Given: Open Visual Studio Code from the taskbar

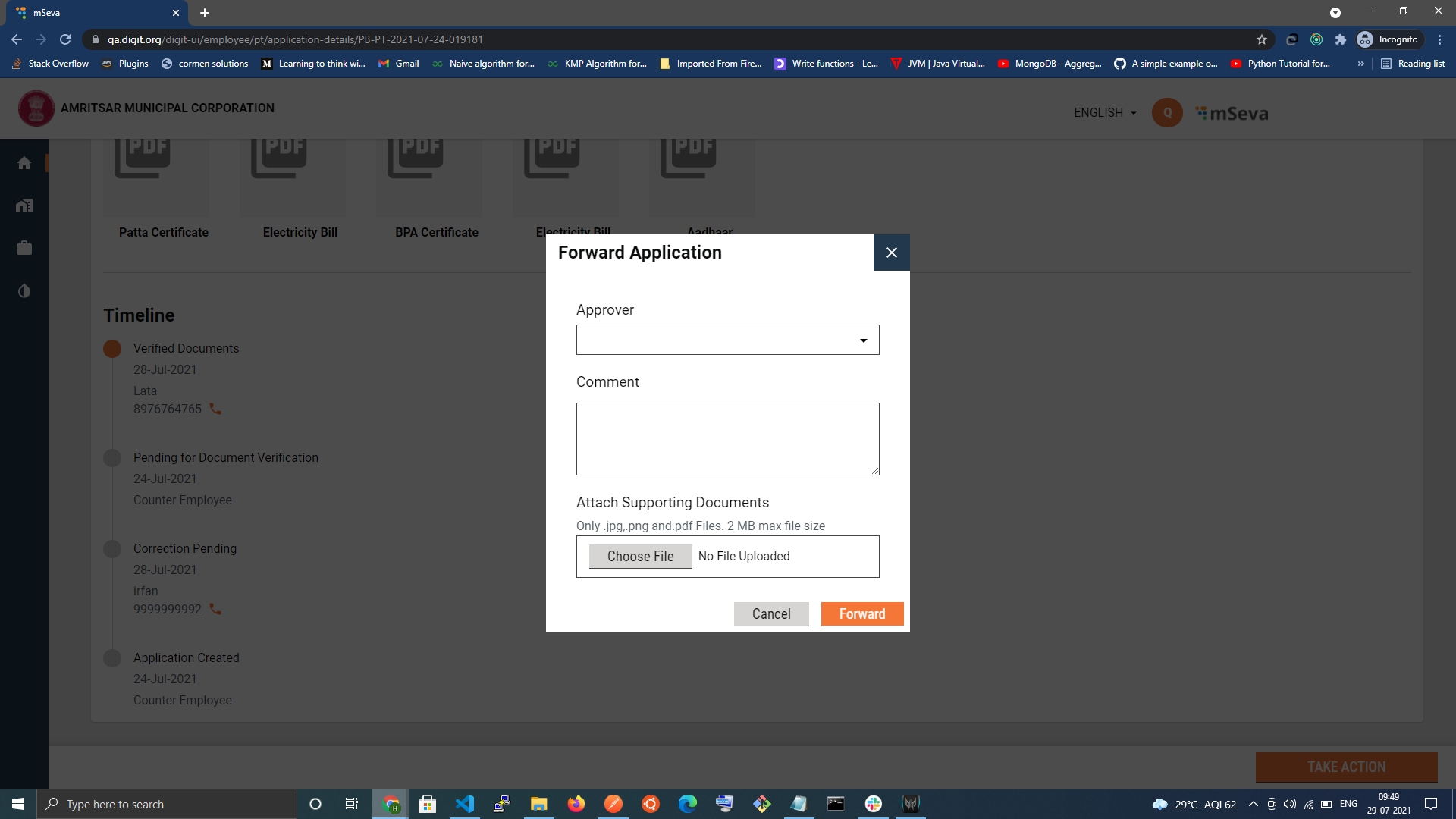Looking at the screenshot, I should click(465, 804).
